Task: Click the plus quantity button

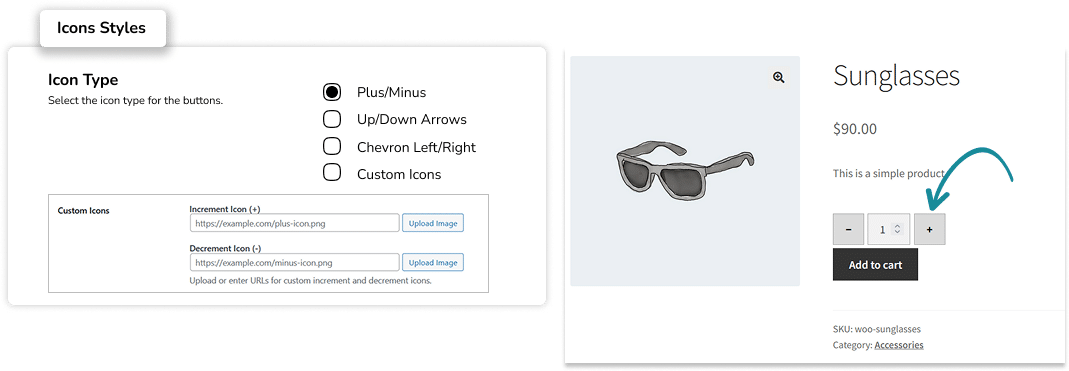Action: pyautogui.click(x=929, y=230)
